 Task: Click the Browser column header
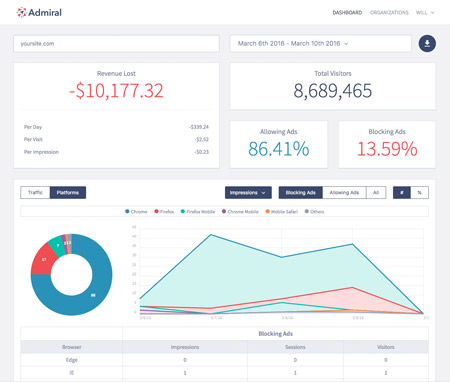71,347
